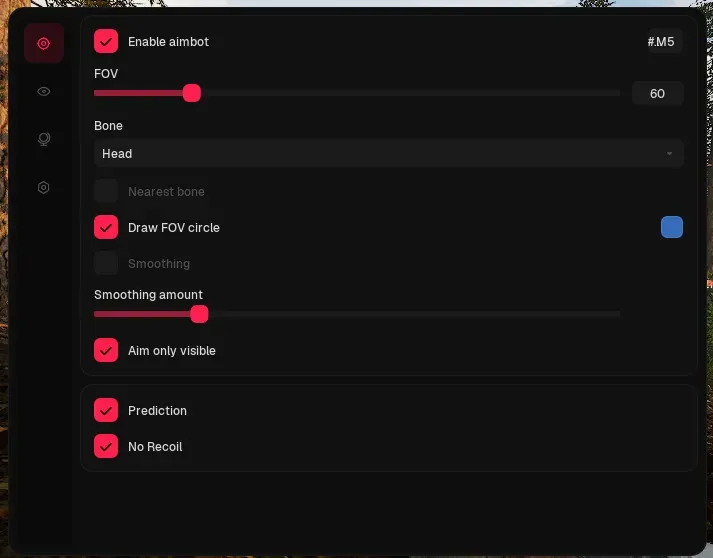Enable the Smoothing checkbox
Viewport: 713px width, 558px height.
(106, 263)
